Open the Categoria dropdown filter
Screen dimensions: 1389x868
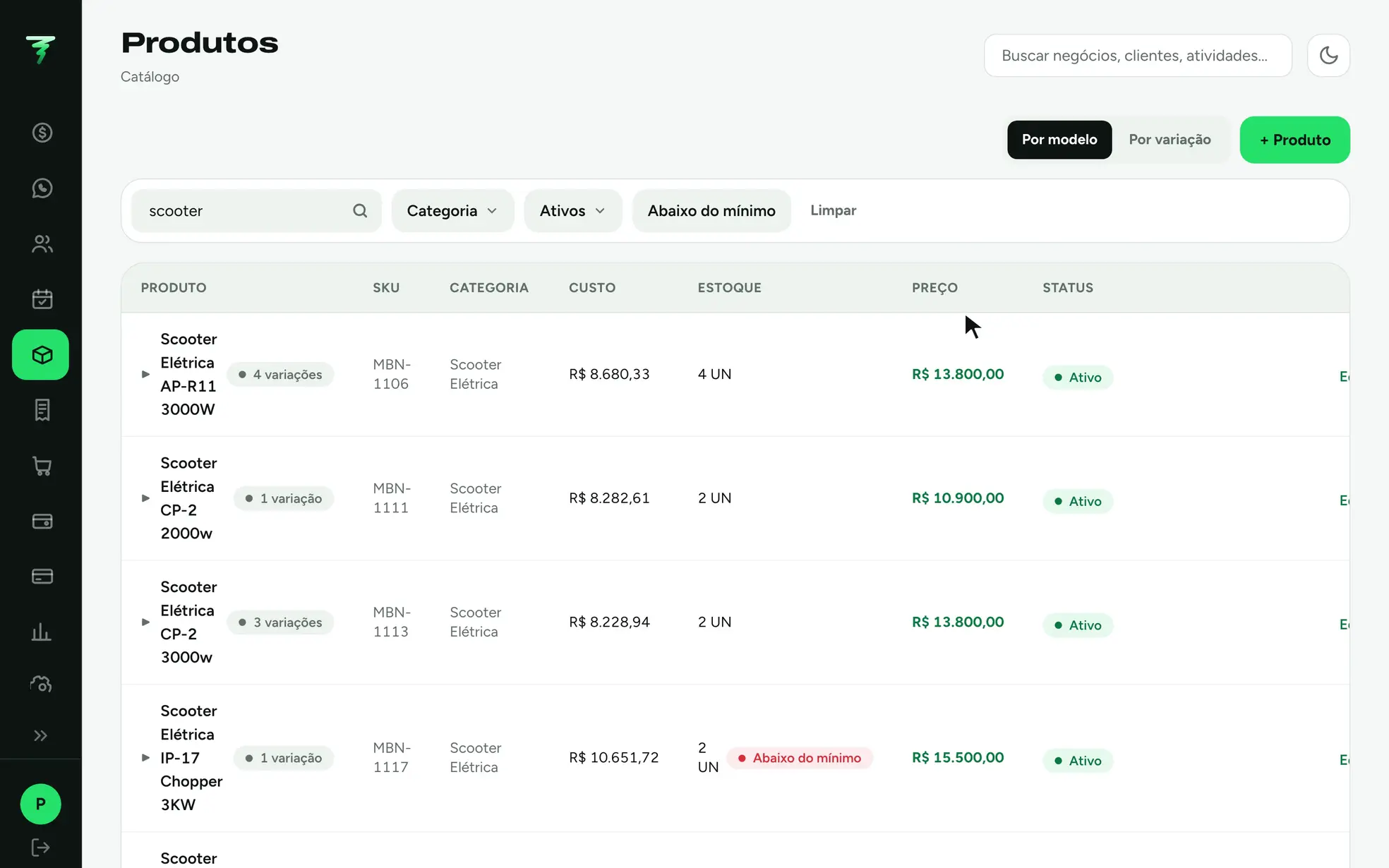(x=452, y=210)
